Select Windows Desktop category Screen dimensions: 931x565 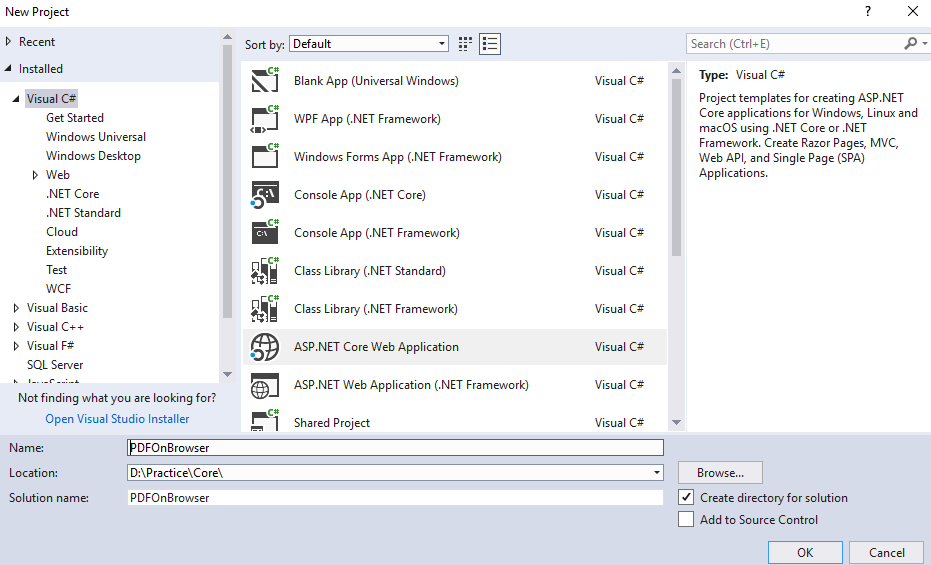click(x=93, y=155)
